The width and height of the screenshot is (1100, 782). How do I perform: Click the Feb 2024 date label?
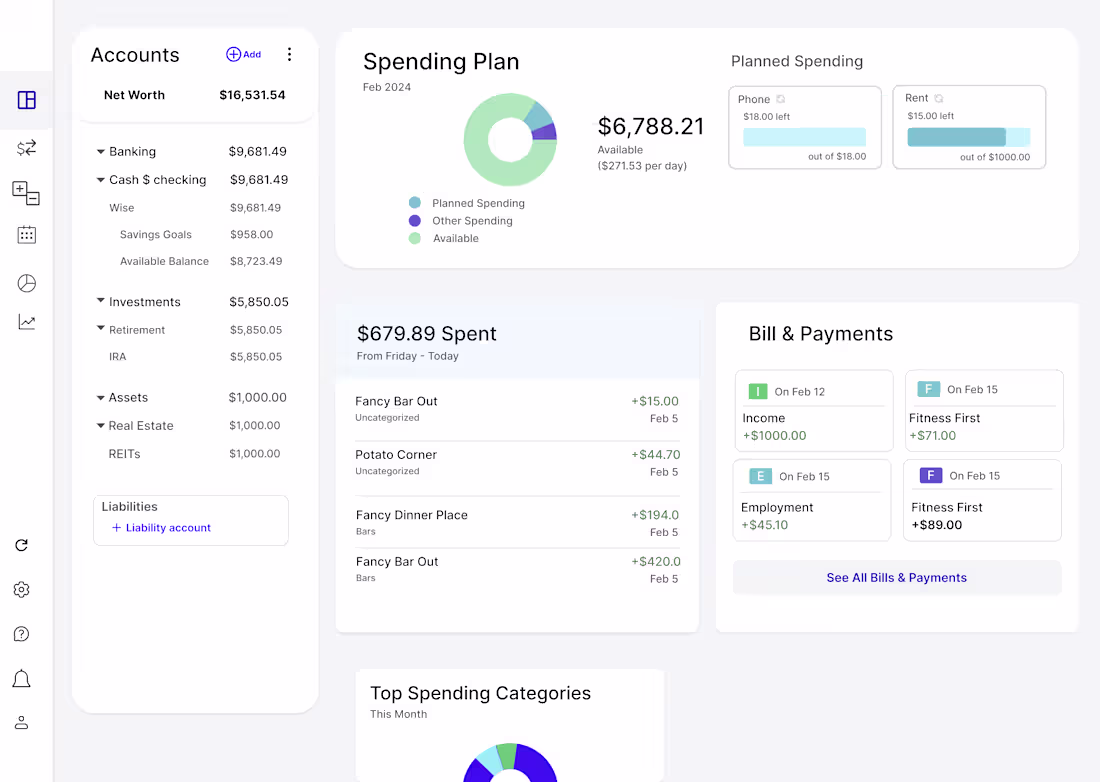[387, 87]
